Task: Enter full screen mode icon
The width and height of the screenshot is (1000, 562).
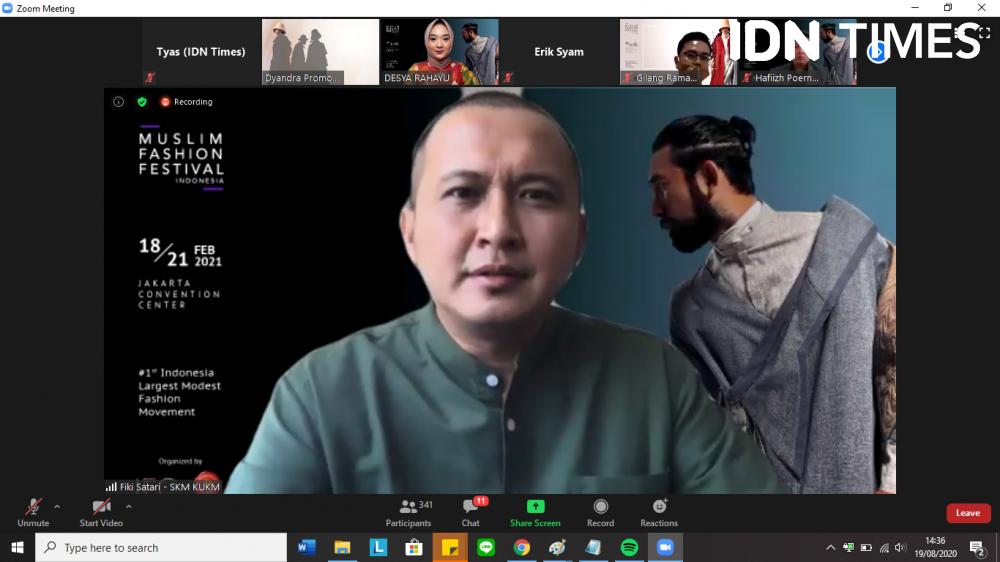Action: tap(984, 33)
